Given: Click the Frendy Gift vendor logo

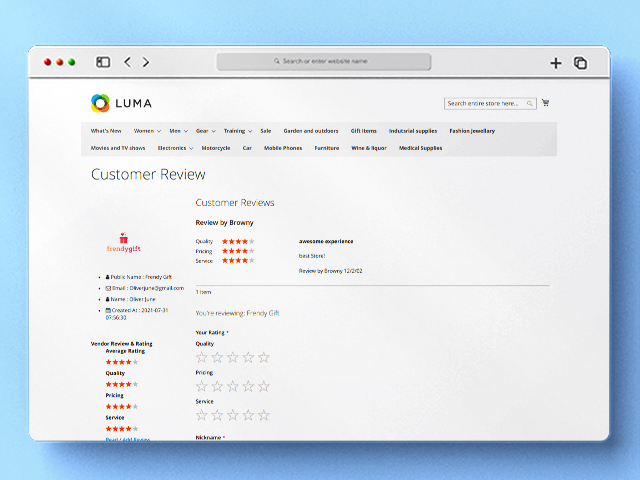Looking at the screenshot, I should [x=124, y=244].
